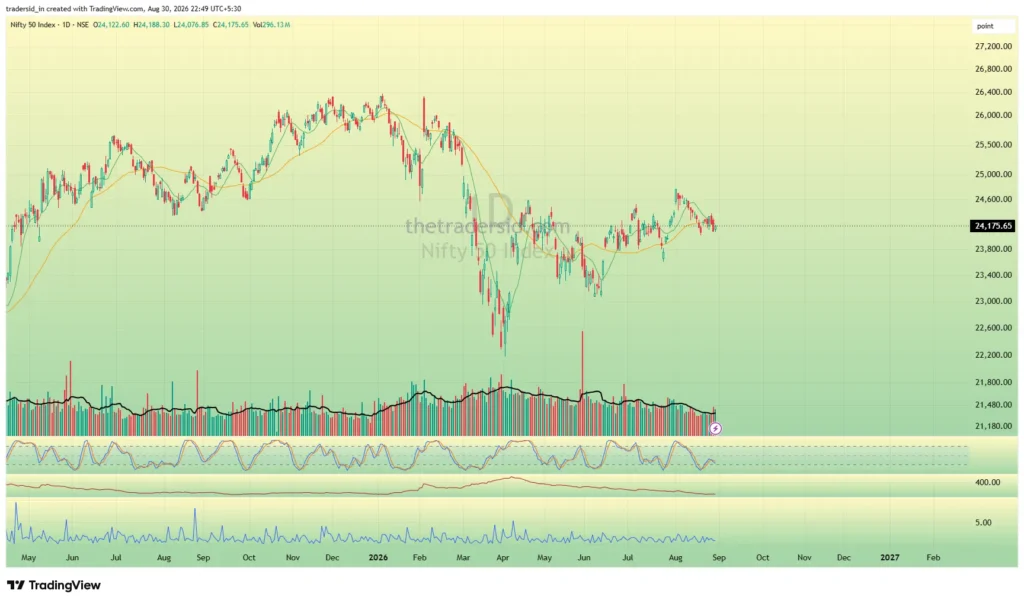Screen dimensions: 1024x603
Task: Click the Mar label on the time axis
Action: coord(463,557)
